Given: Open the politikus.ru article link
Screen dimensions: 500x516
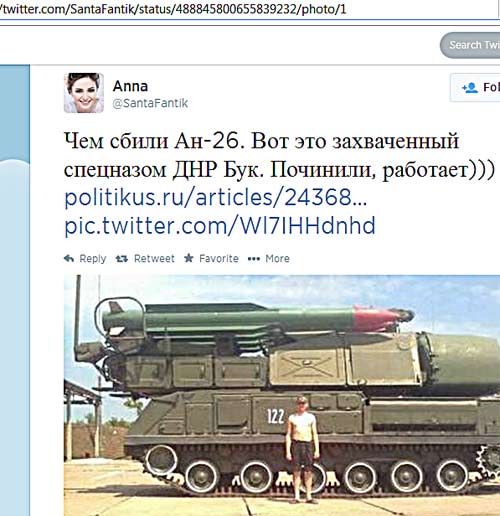Looking at the screenshot, I should (216, 197).
